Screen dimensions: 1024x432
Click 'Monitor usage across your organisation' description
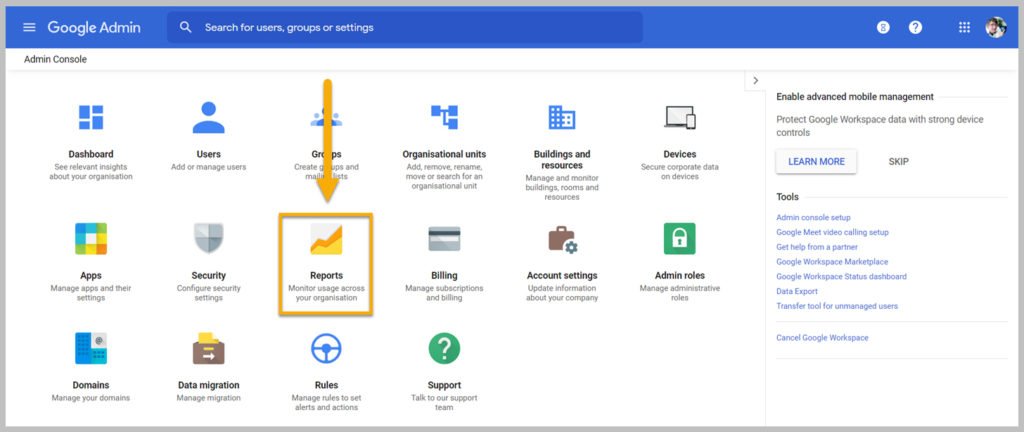(326, 293)
